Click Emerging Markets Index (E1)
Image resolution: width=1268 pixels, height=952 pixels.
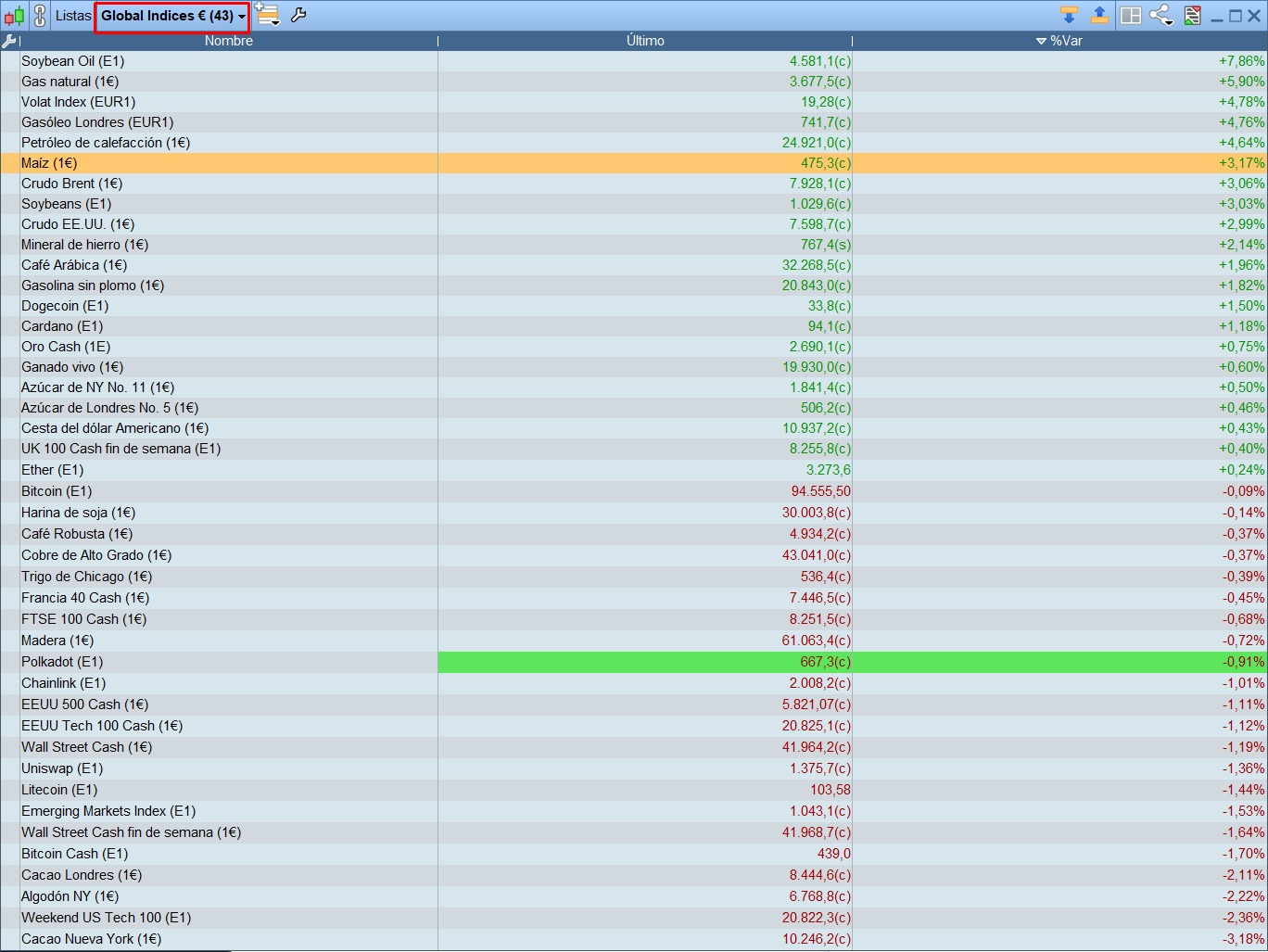click(109, 811)
